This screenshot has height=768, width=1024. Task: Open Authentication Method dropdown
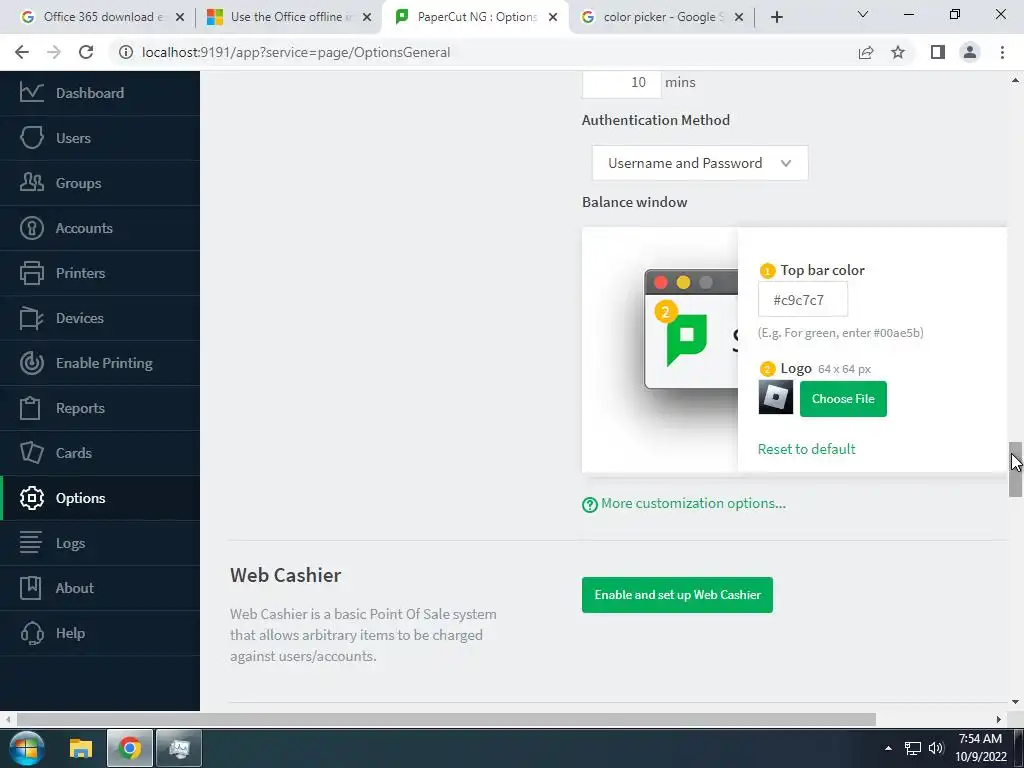pos(700,163)
